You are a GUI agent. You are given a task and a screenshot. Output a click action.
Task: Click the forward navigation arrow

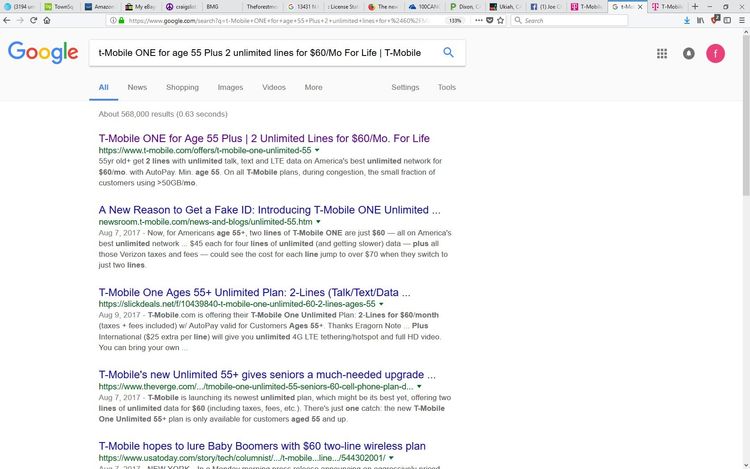[20, 21]
